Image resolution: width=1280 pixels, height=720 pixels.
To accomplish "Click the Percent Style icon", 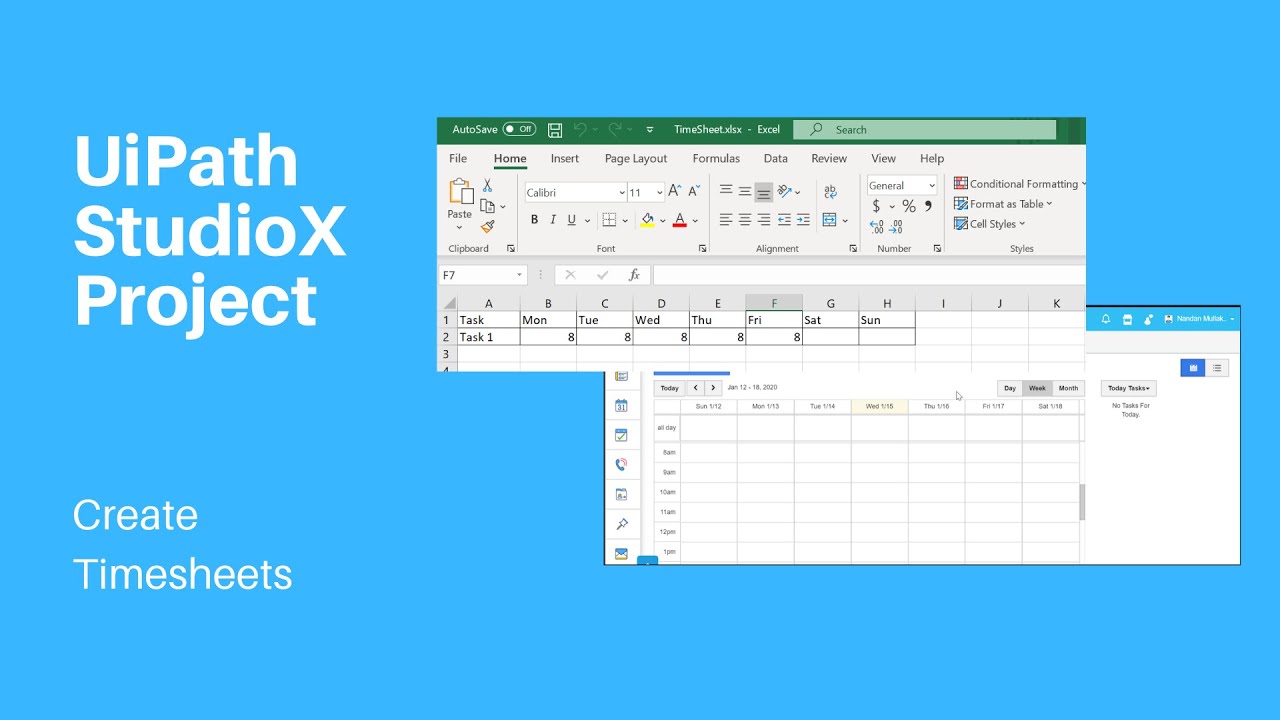I will point(909,206).
